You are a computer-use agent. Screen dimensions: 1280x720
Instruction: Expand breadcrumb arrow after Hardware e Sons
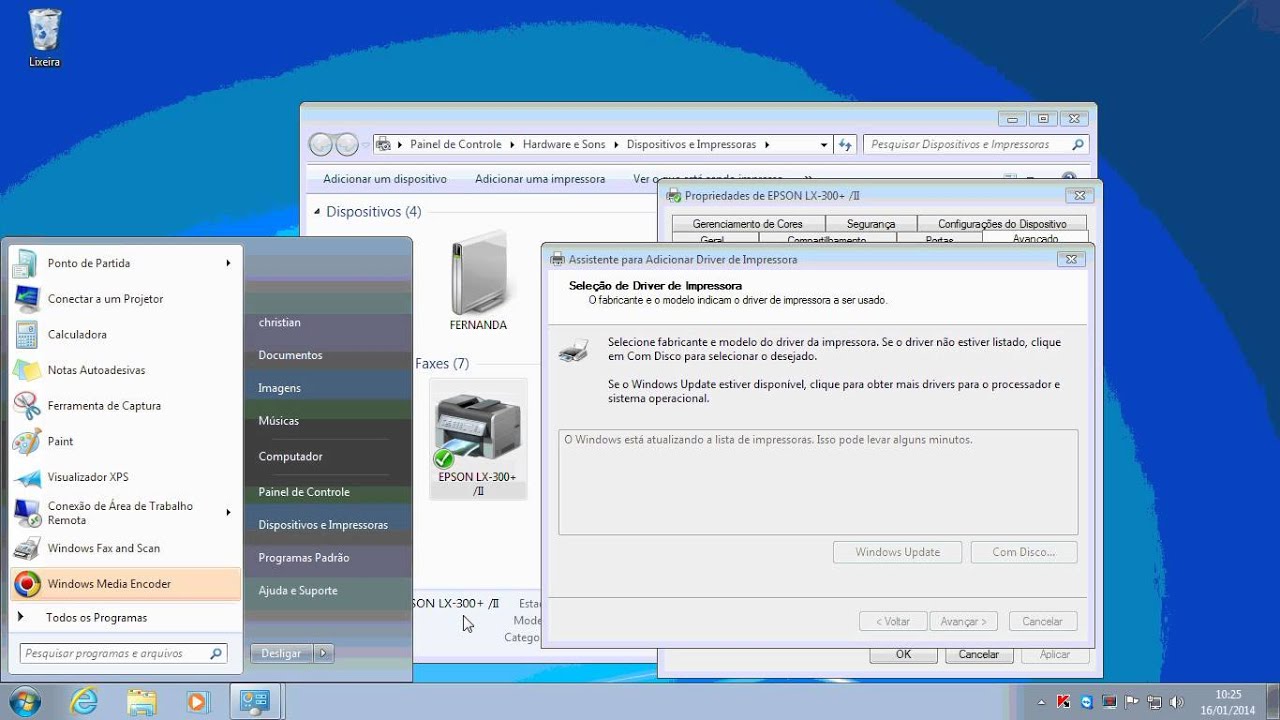(x=616, y=144)
